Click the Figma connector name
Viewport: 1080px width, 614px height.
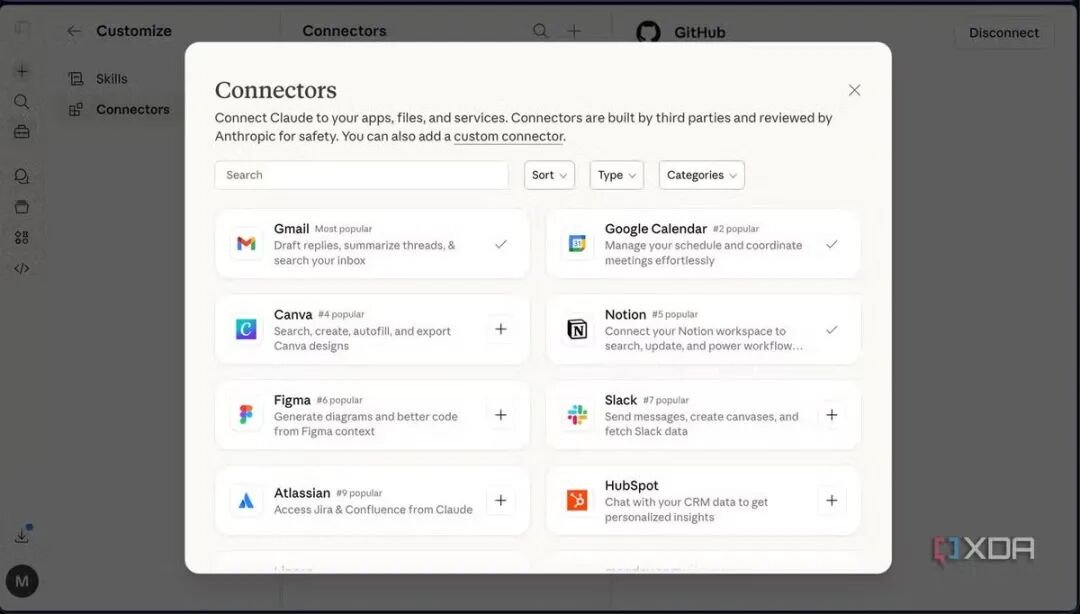click(x=292, y=400)
